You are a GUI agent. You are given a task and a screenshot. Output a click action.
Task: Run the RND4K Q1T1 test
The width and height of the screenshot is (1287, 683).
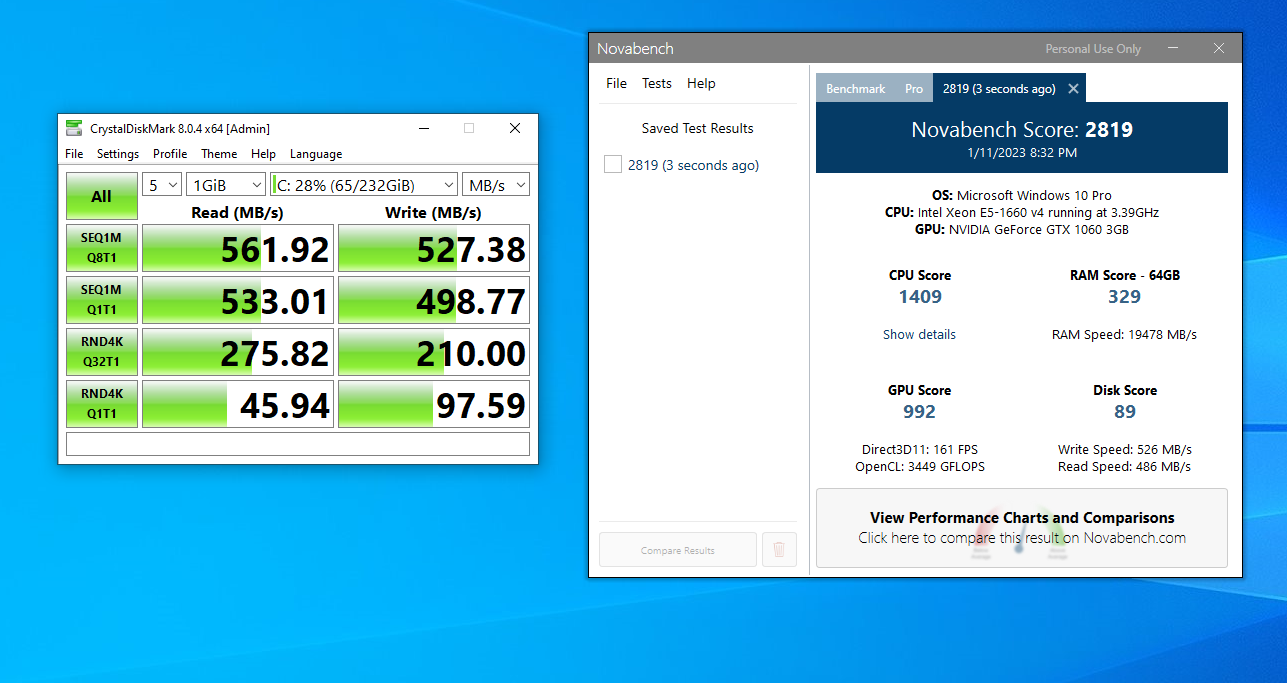click(102, 404)
